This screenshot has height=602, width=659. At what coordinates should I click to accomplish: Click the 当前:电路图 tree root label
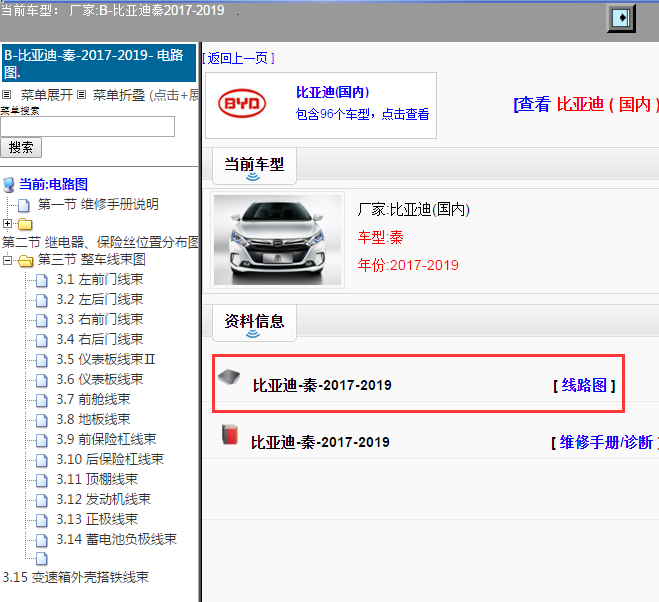pyautogui.click(x=53, y=184)
